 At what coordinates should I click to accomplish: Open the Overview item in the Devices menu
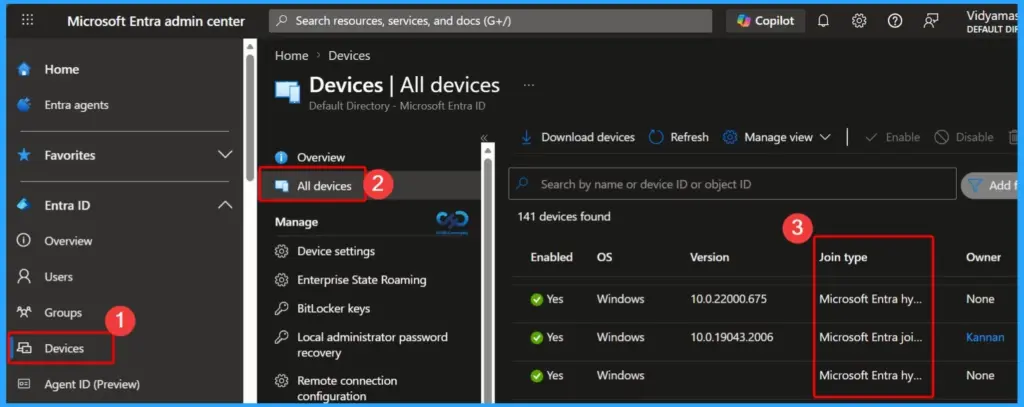[321, 157]
